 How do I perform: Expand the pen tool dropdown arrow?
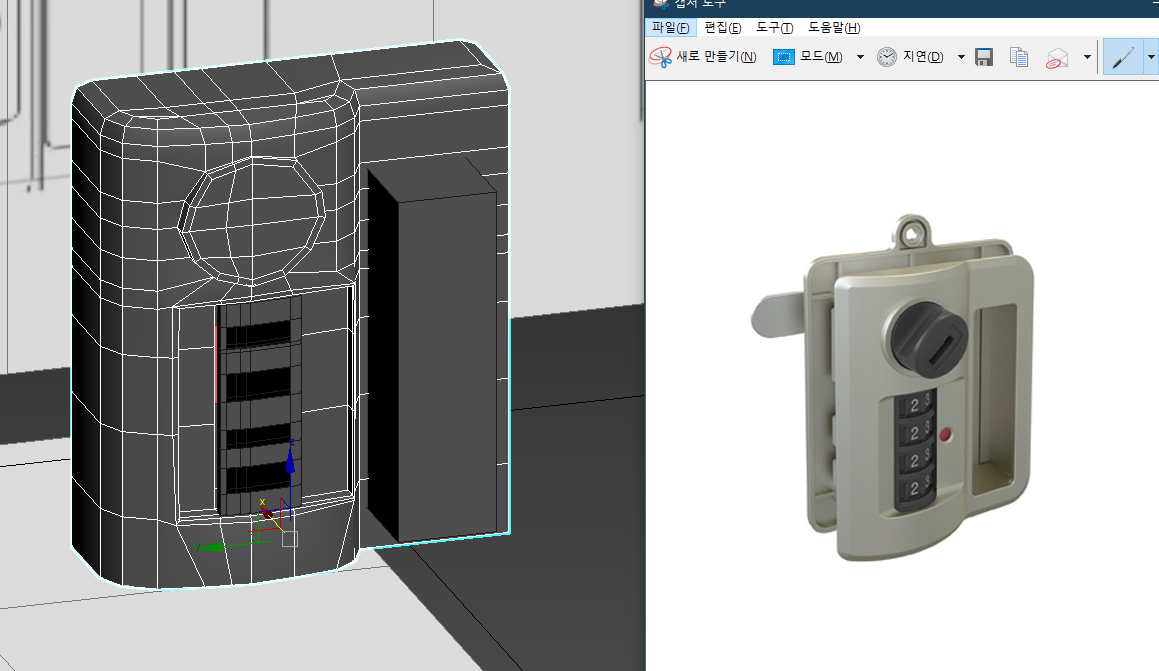point(1151,57)
